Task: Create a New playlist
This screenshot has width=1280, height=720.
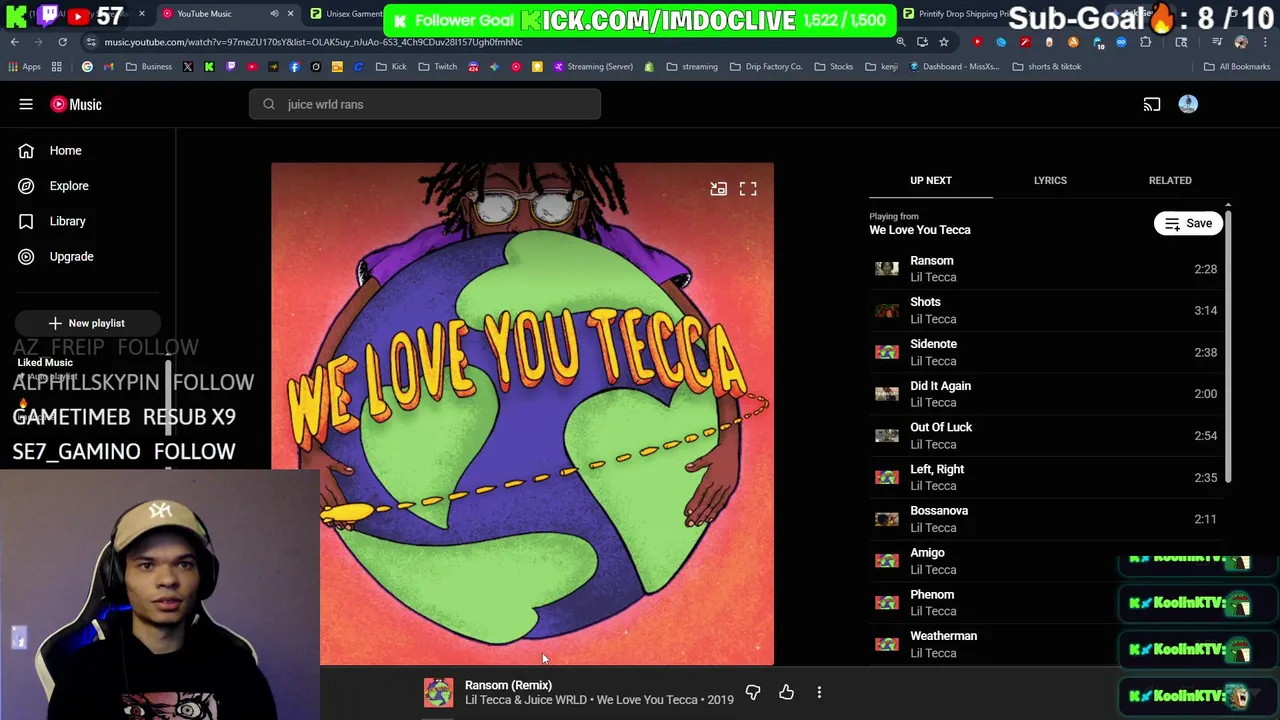Action: point(86,323)
